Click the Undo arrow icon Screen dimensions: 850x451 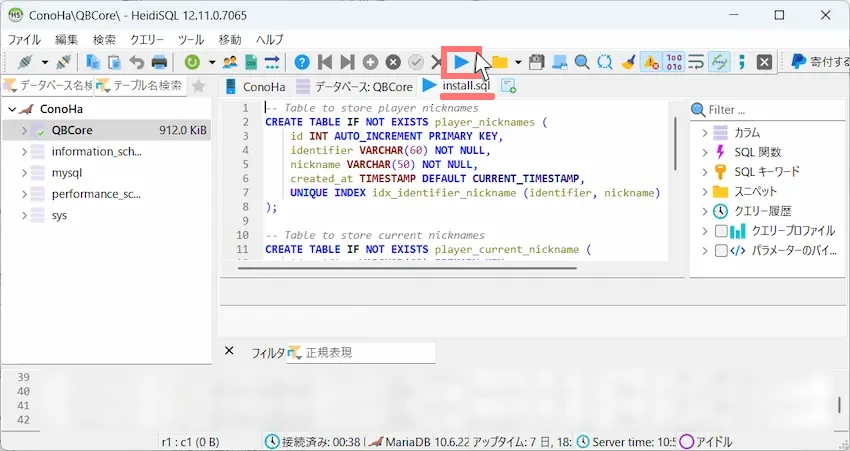click(137, 62)
